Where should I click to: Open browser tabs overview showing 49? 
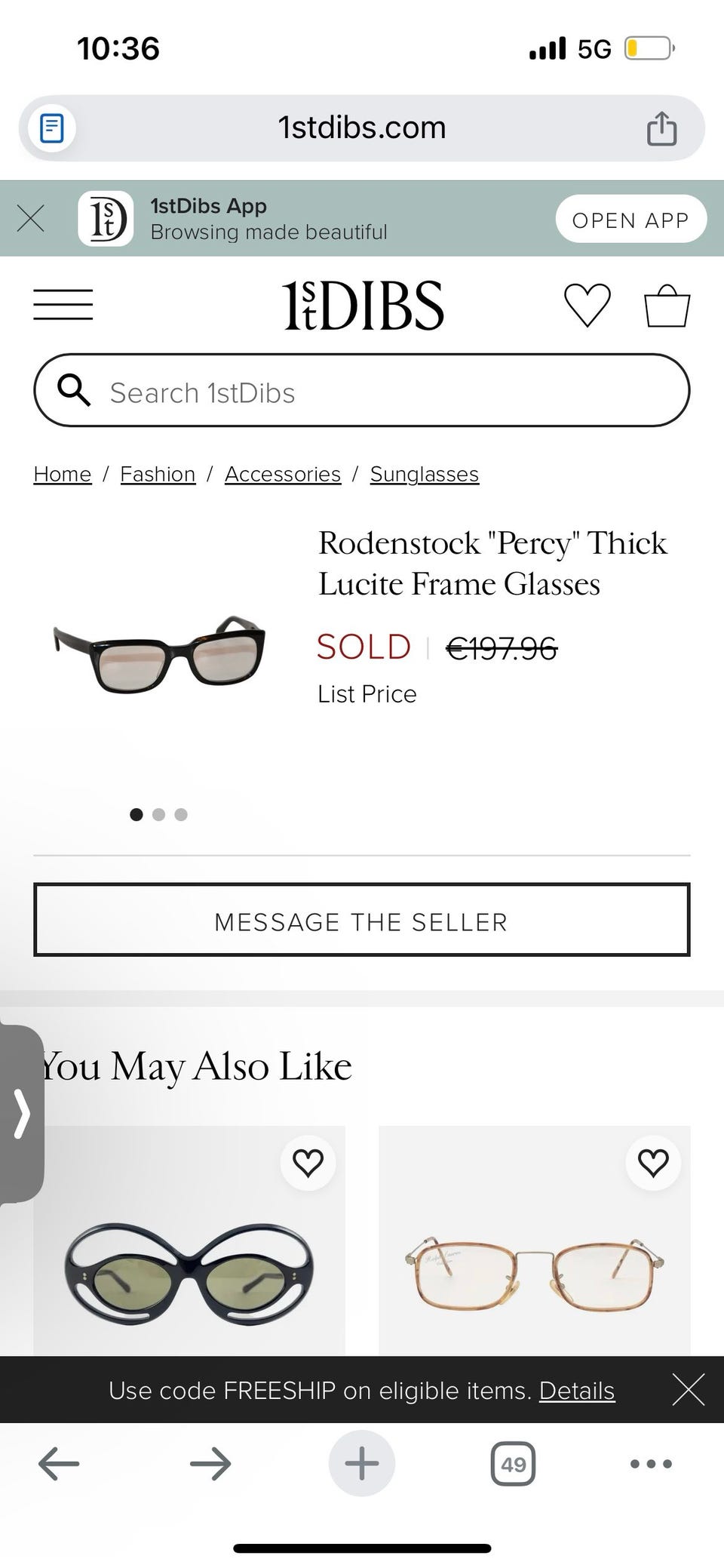point(513,1464)
